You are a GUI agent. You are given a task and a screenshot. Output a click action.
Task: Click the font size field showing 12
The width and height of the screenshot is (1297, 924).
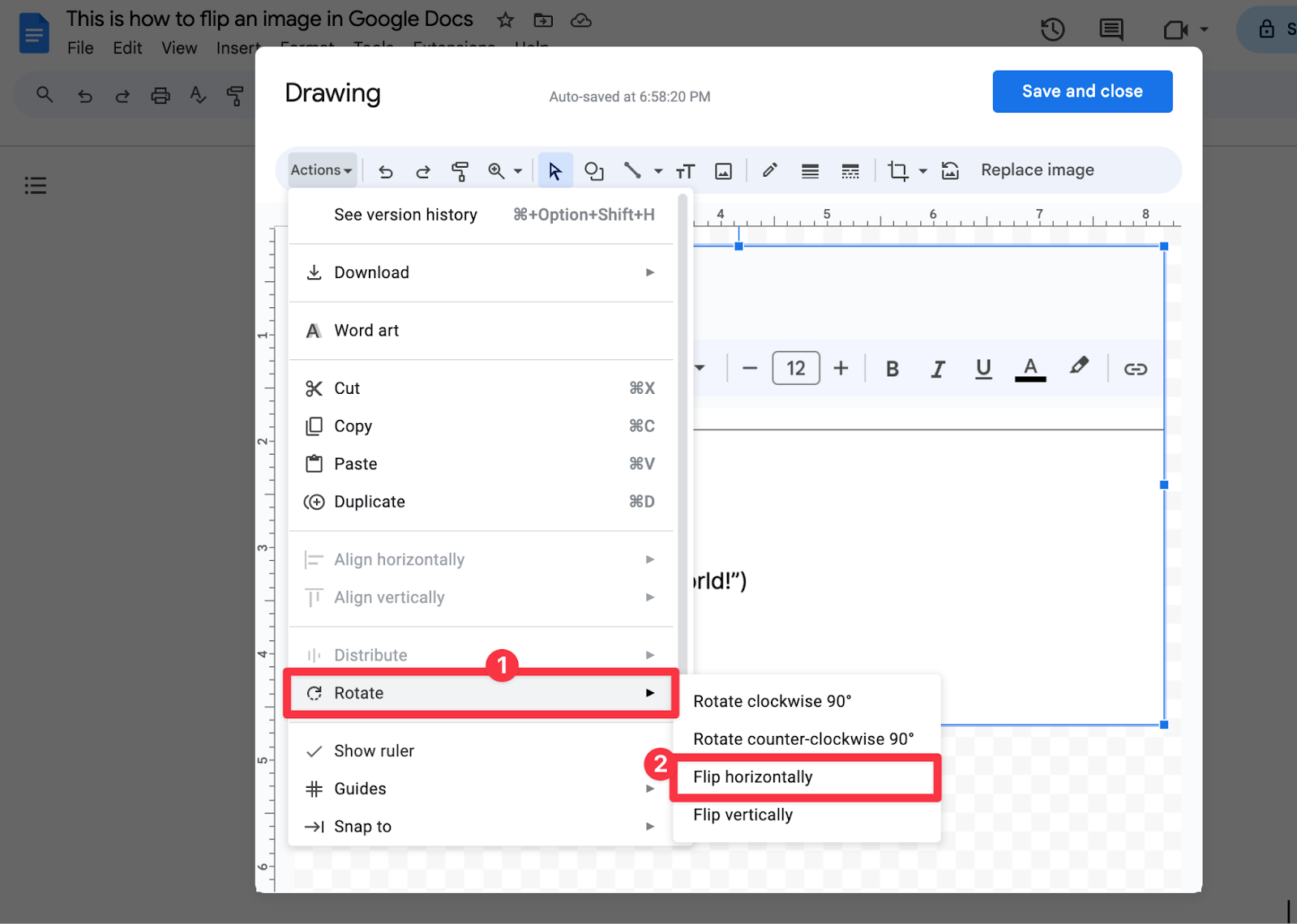pos(796,369)
